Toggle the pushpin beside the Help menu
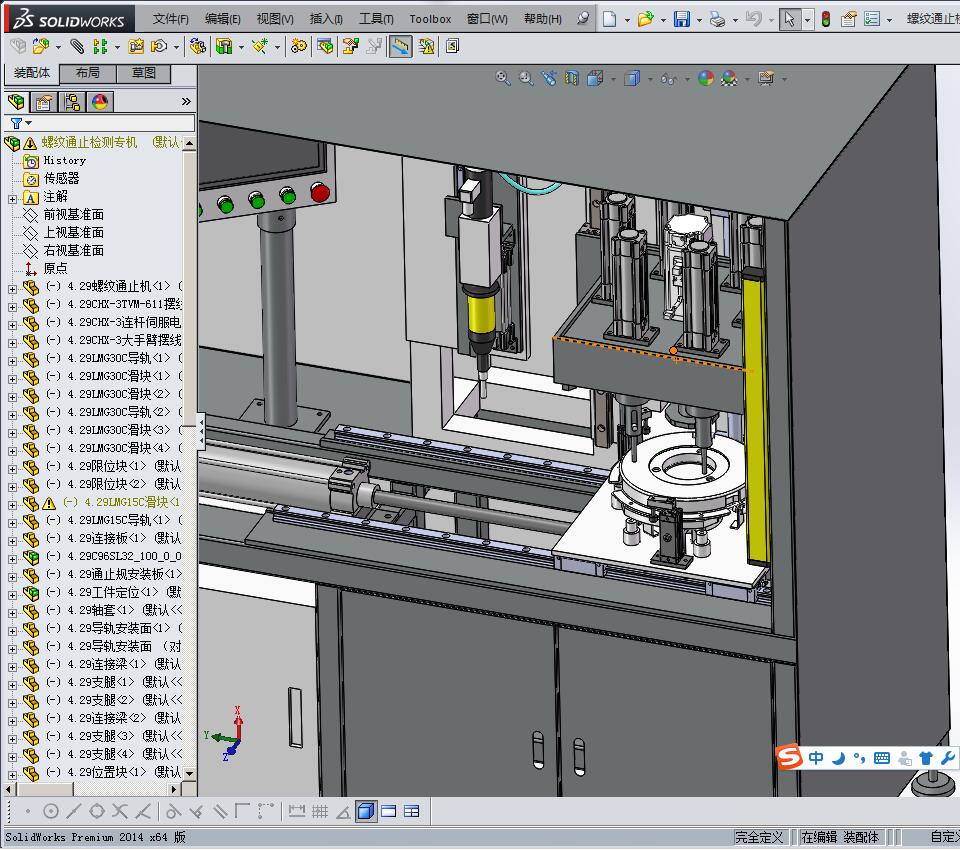The image size is (960, 850). pos(583,18)
